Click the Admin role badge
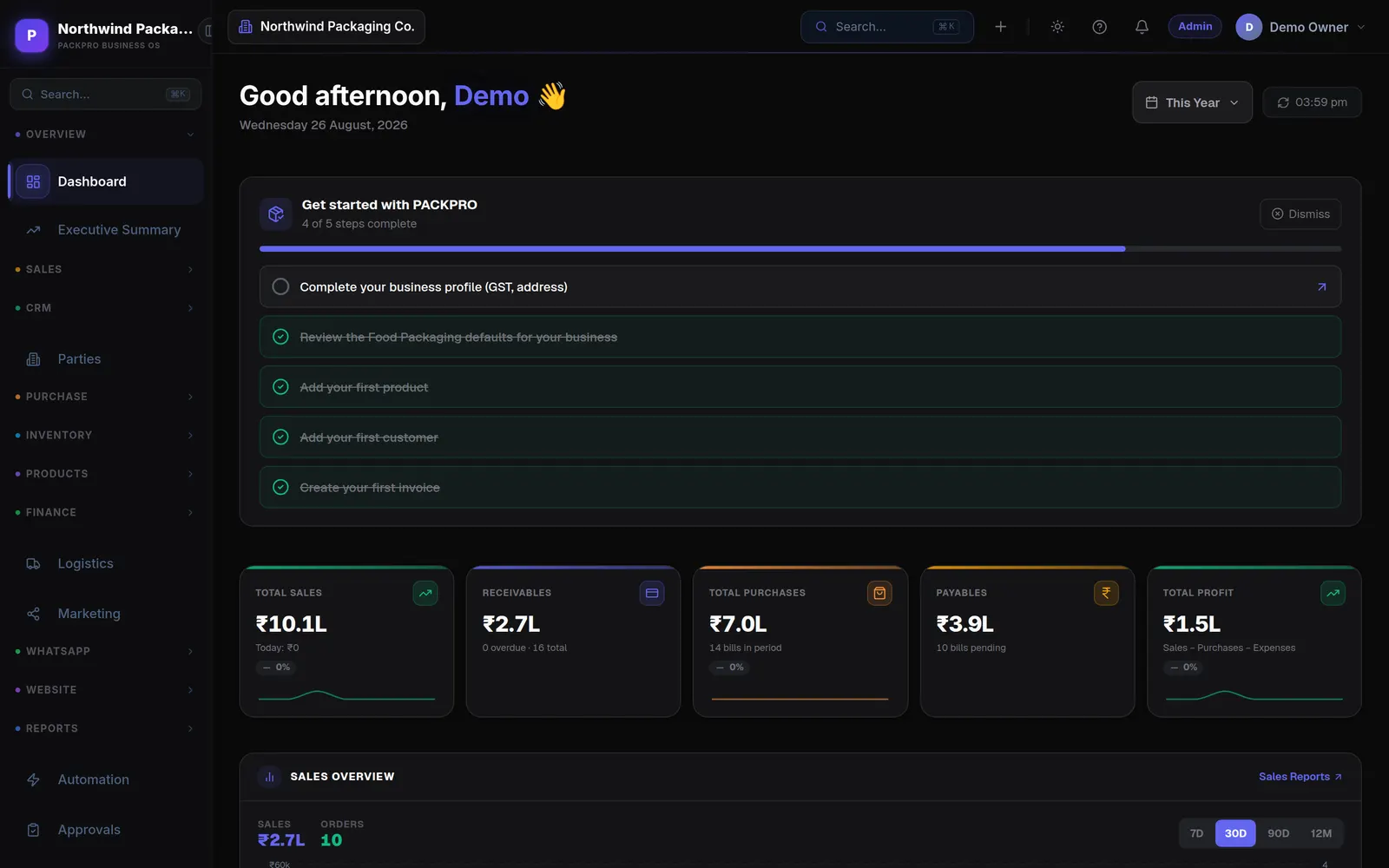Image resolution: width=1389 pixels, height=868 pixels. coord(1195,27)
